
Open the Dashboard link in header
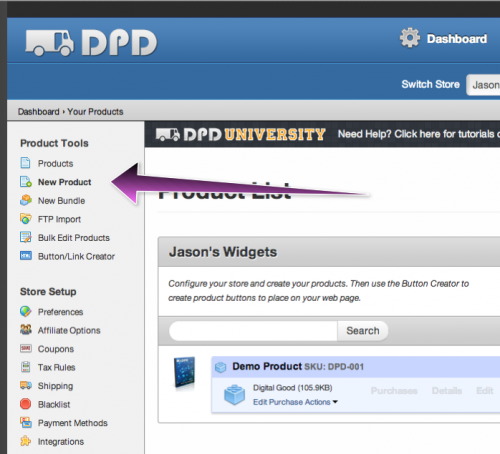(457, 39)
